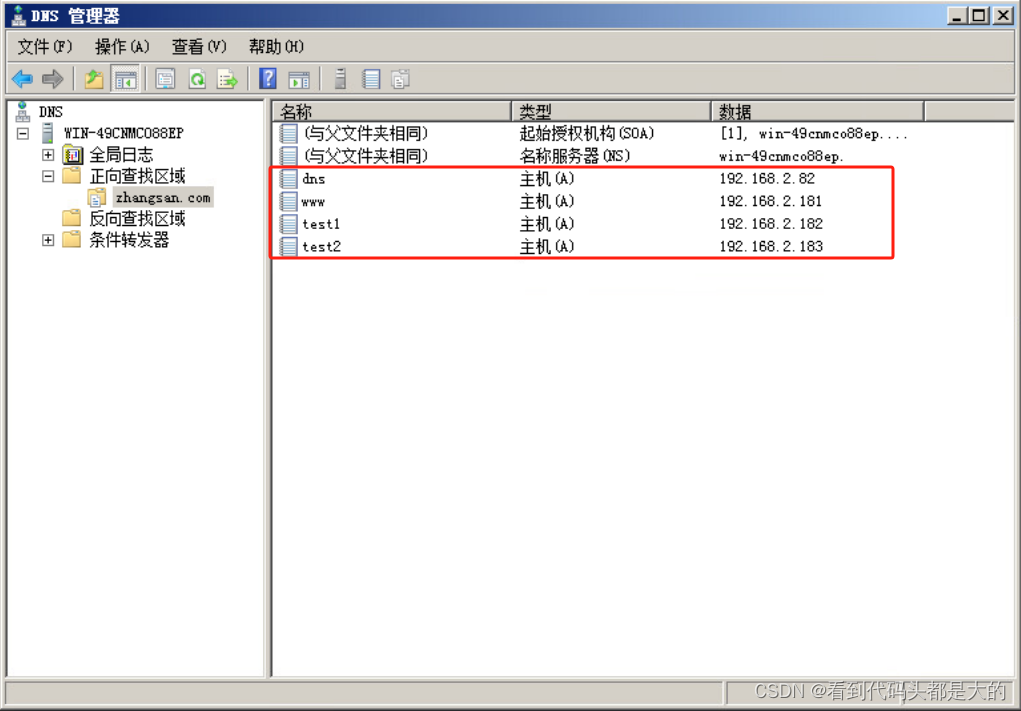1021x711 pixels.
Task: Select the test2 record name
Action: click(321, 246)
